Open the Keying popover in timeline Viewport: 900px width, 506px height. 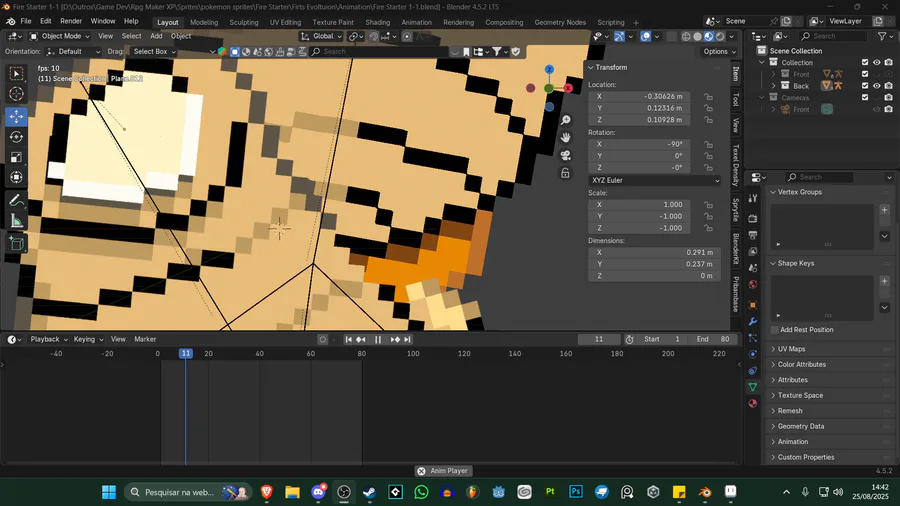coord(88,339)
